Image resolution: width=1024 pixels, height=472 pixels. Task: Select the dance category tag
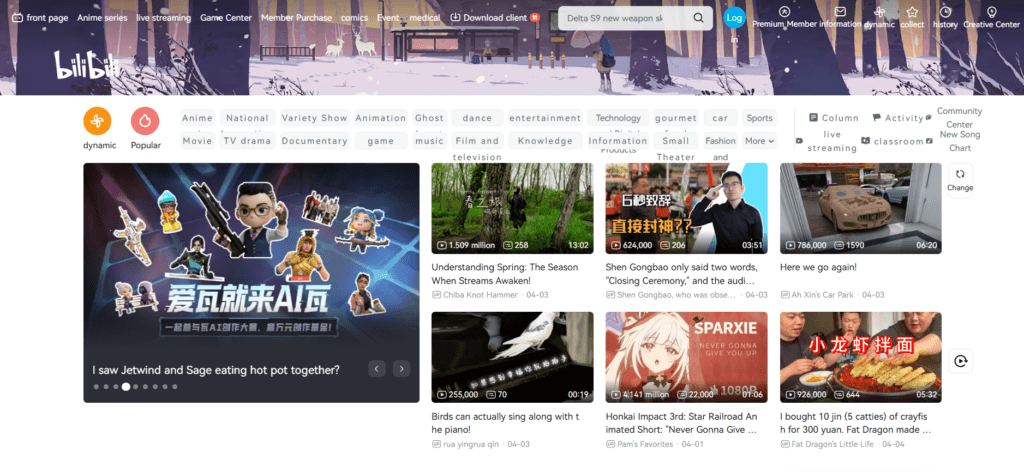(477, 118)
